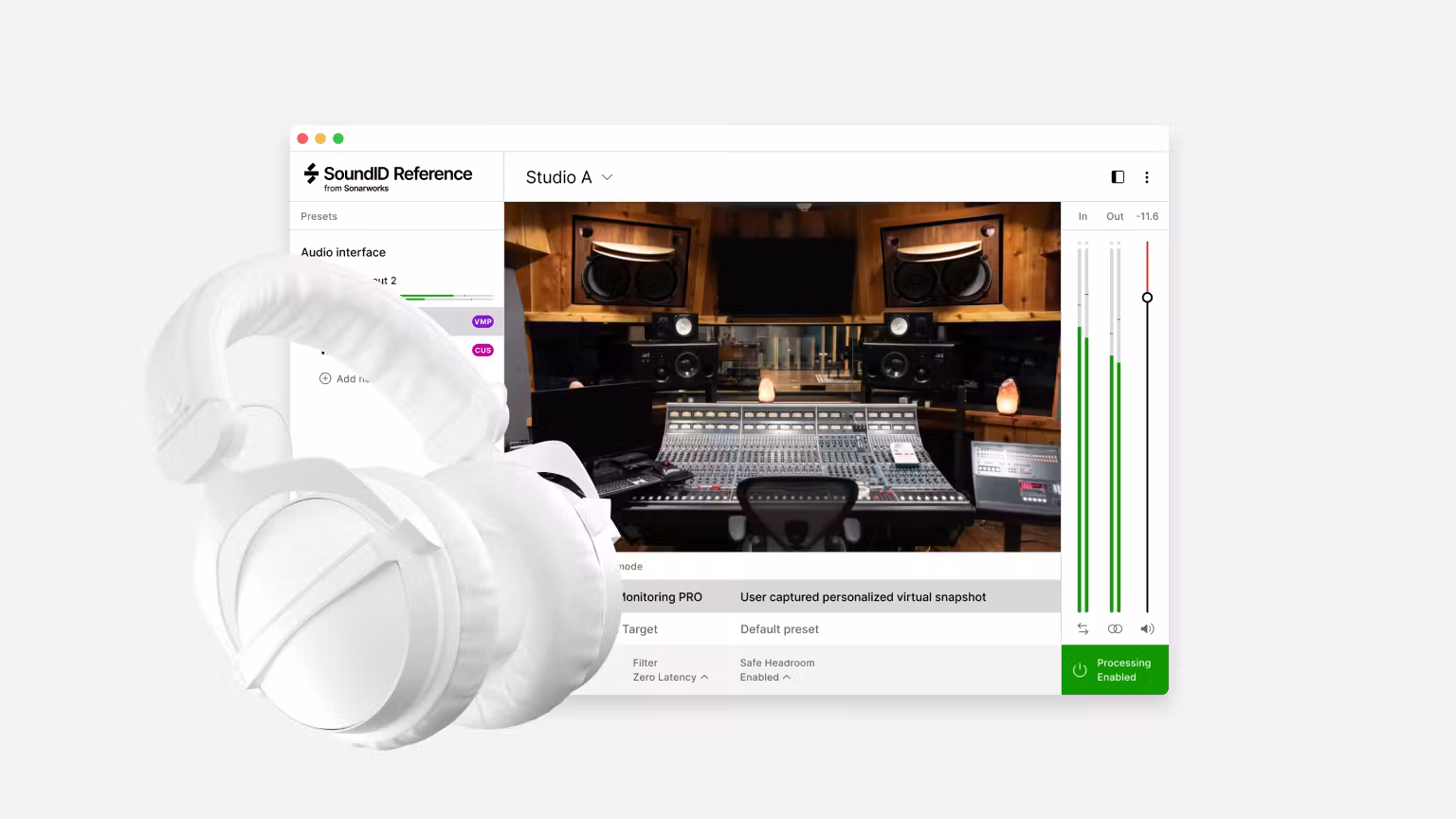Click the swap channels icon below meters
Screen dimensions: 1456x819
1083,628
